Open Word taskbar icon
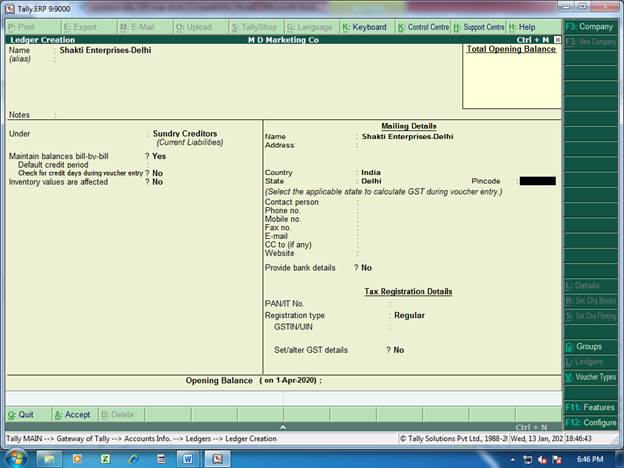This screenshot has width=624, height=468. 187,459
